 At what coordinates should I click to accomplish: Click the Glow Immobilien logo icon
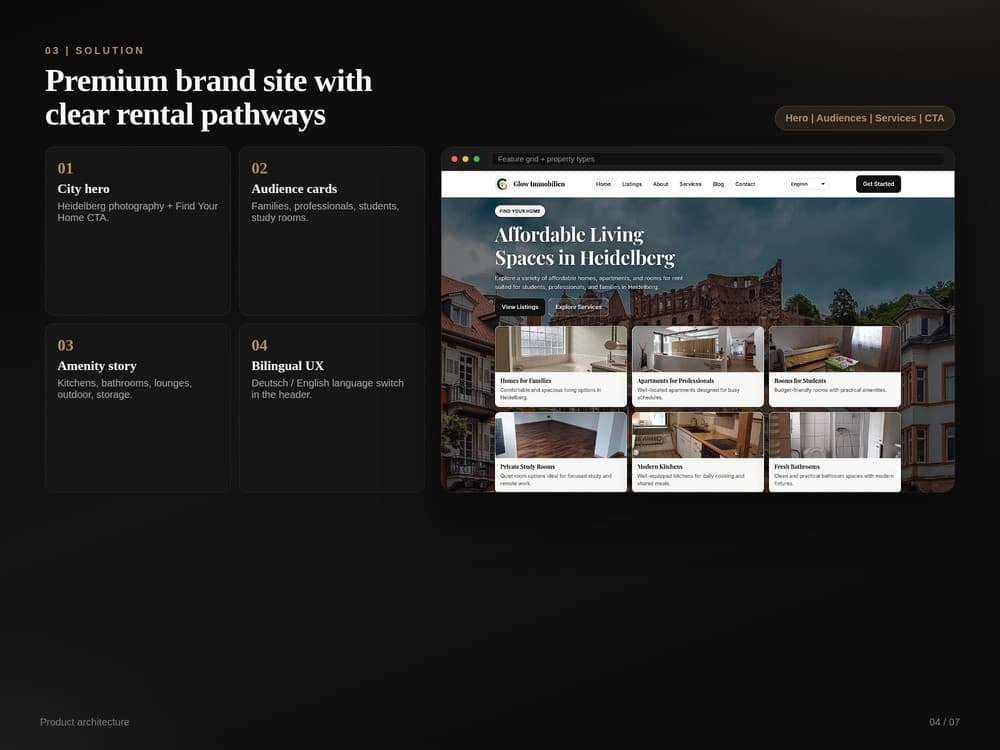502,184
